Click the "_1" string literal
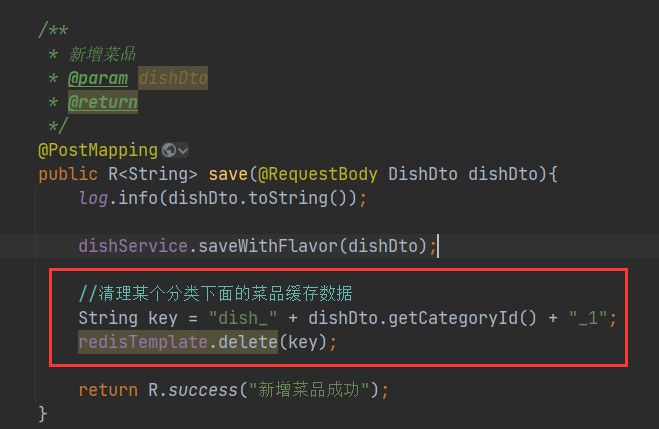The height and width of the screenshot is (429, 659). coord(591,318)
